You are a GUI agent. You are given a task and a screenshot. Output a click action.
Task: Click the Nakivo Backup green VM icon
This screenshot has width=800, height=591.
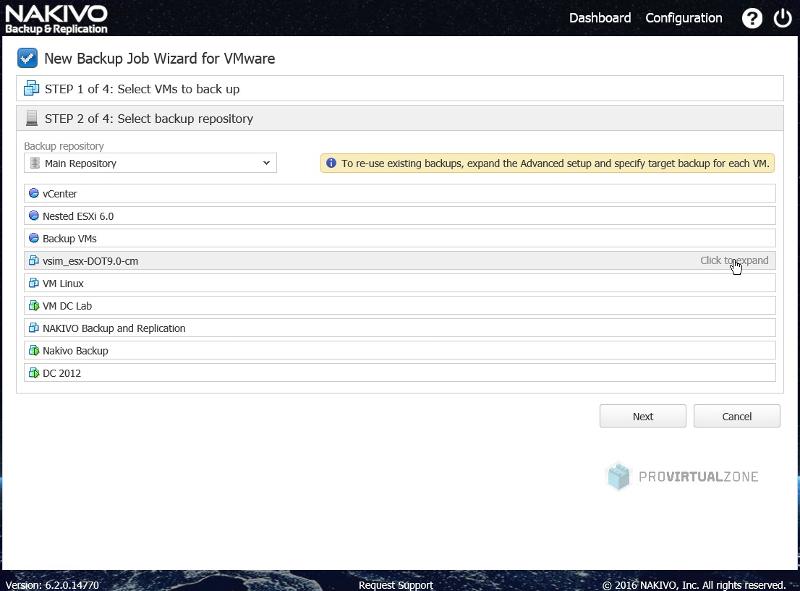(x=34, y=351)
